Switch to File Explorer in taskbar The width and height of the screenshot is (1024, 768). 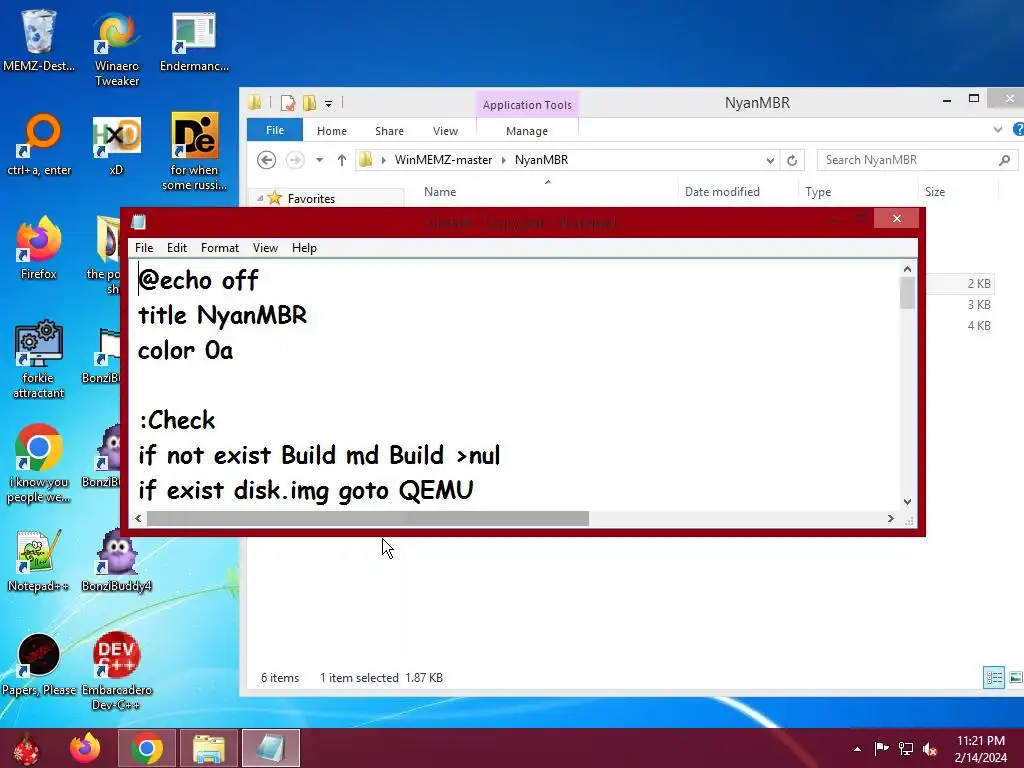click(x=209, y=748)
